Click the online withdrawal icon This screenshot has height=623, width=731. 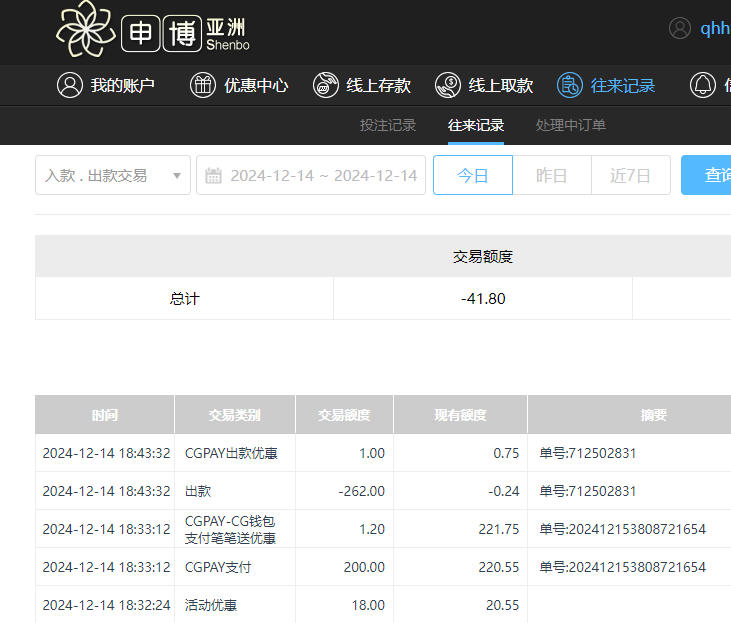[448, 85]
